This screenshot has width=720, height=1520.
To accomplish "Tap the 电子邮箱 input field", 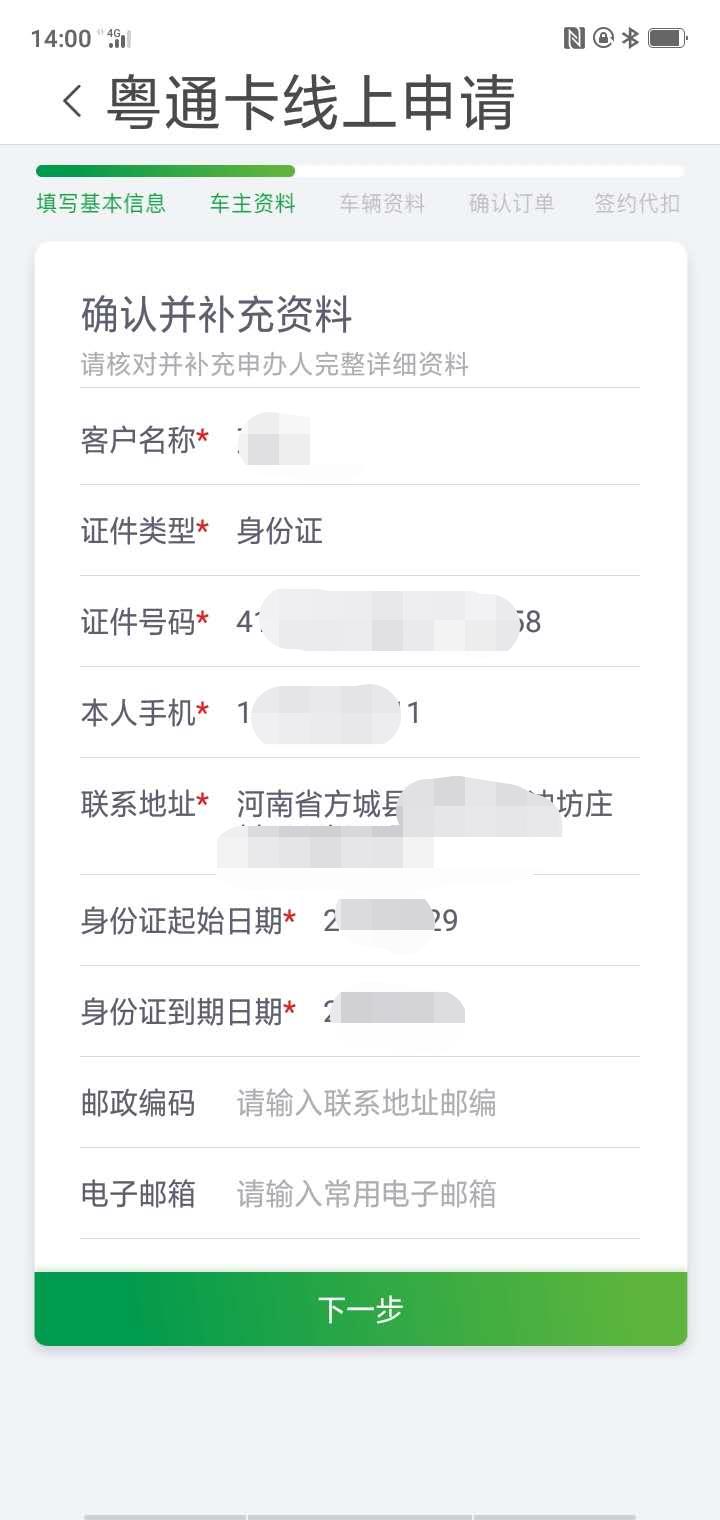I will pos(400,1194).
